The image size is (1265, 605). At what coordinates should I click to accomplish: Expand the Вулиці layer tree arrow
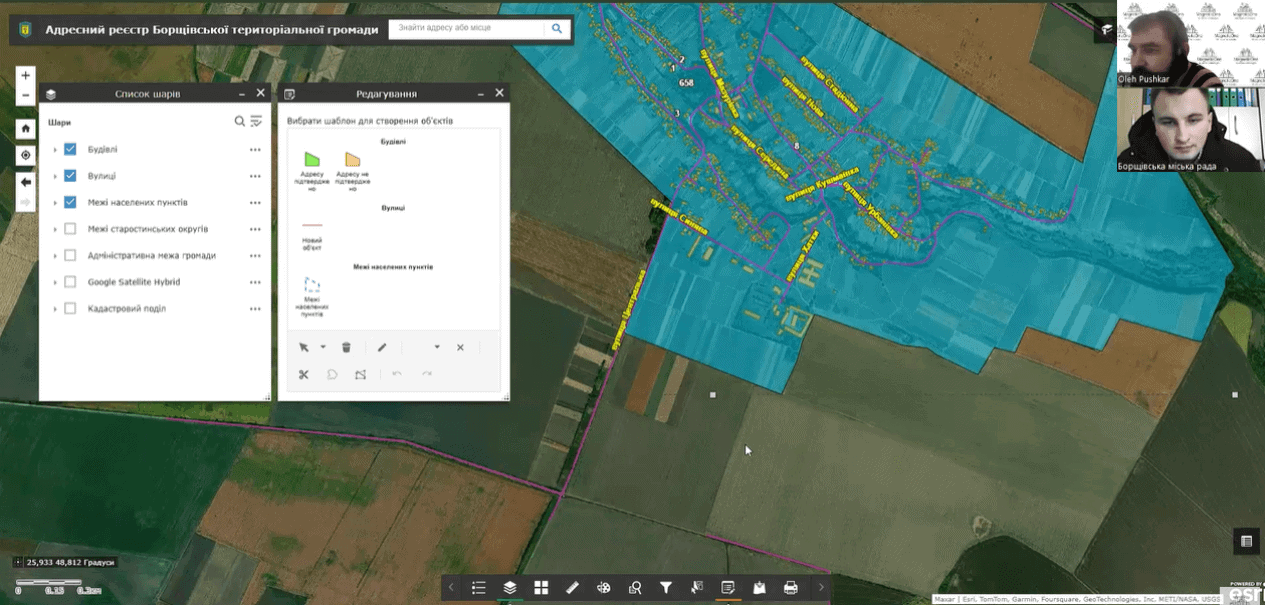[55, 176]
